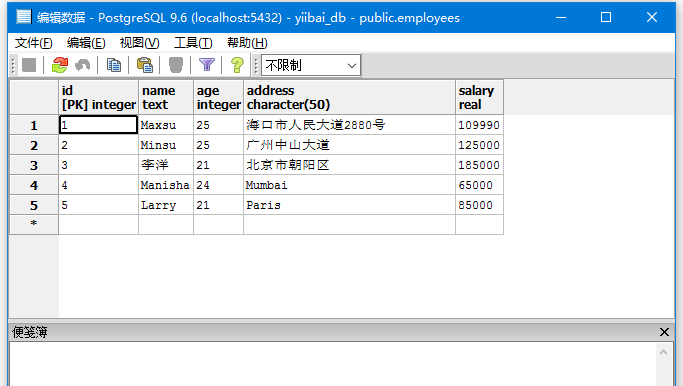
Task: Click the Refresh data icon
Action: [60, 65]
